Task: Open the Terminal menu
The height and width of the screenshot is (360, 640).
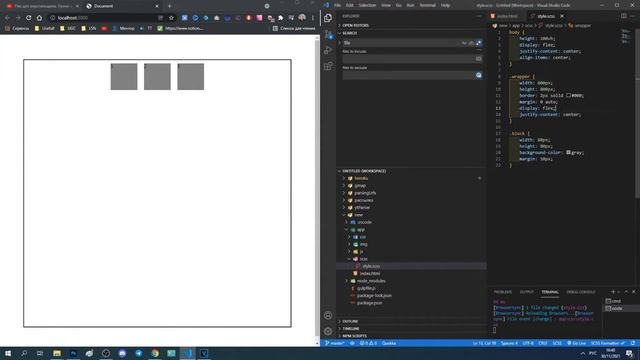Action: pos(427,5)
